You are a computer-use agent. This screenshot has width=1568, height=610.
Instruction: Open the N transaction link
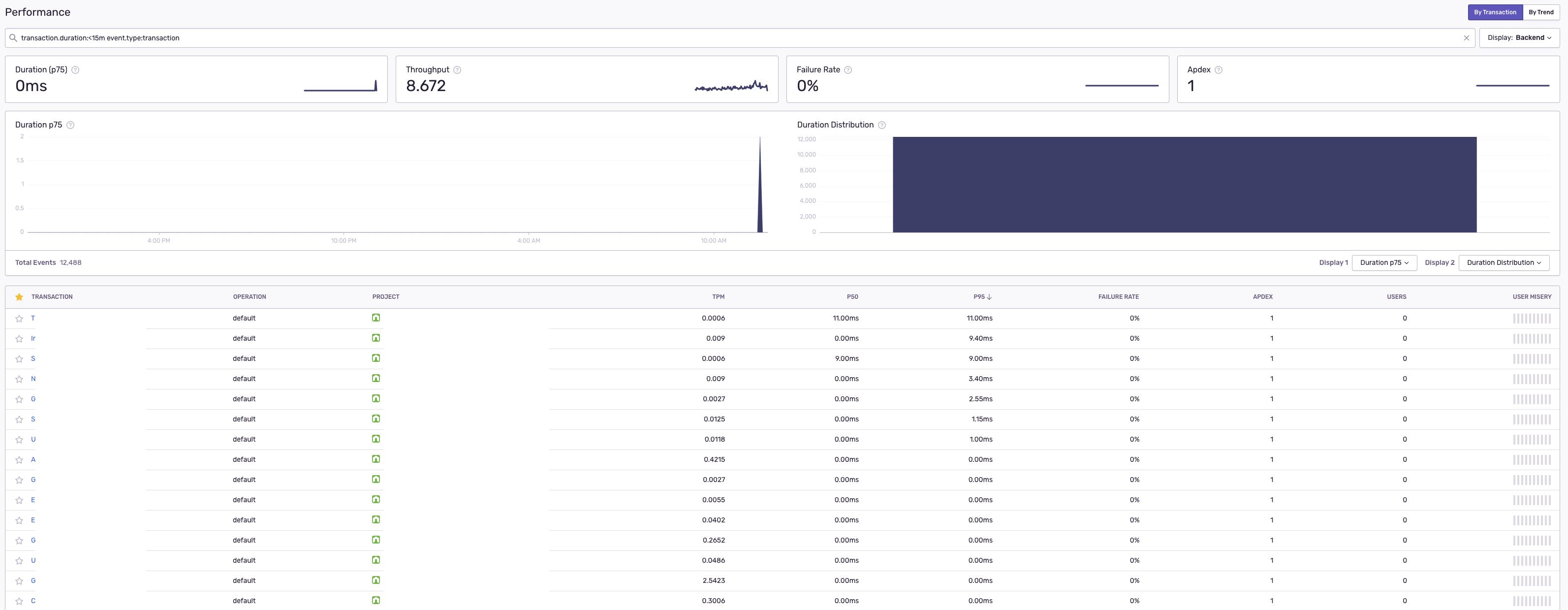[33, 379]
